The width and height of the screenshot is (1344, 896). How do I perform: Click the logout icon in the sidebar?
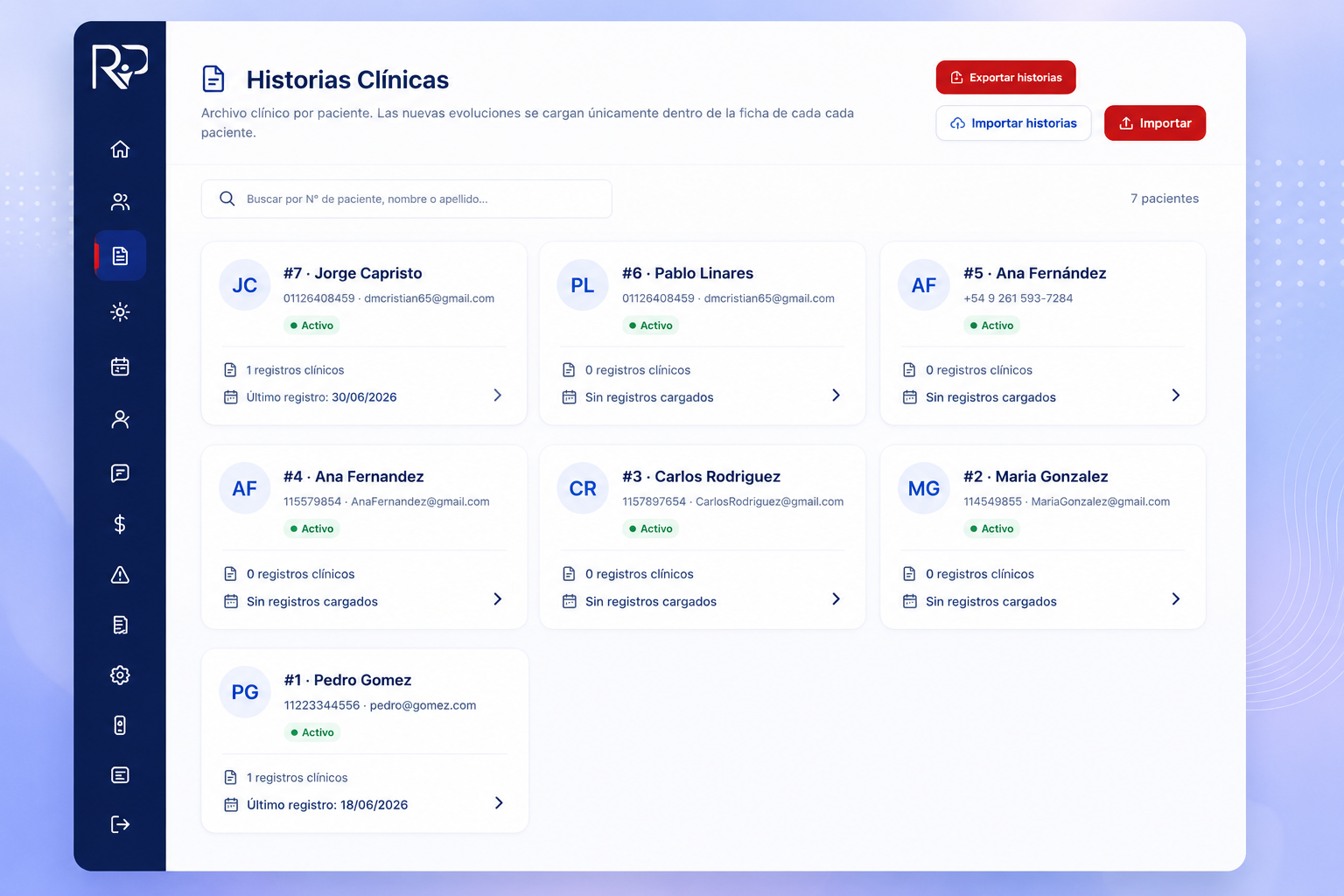pyautogui.click(x=120, y=824)
